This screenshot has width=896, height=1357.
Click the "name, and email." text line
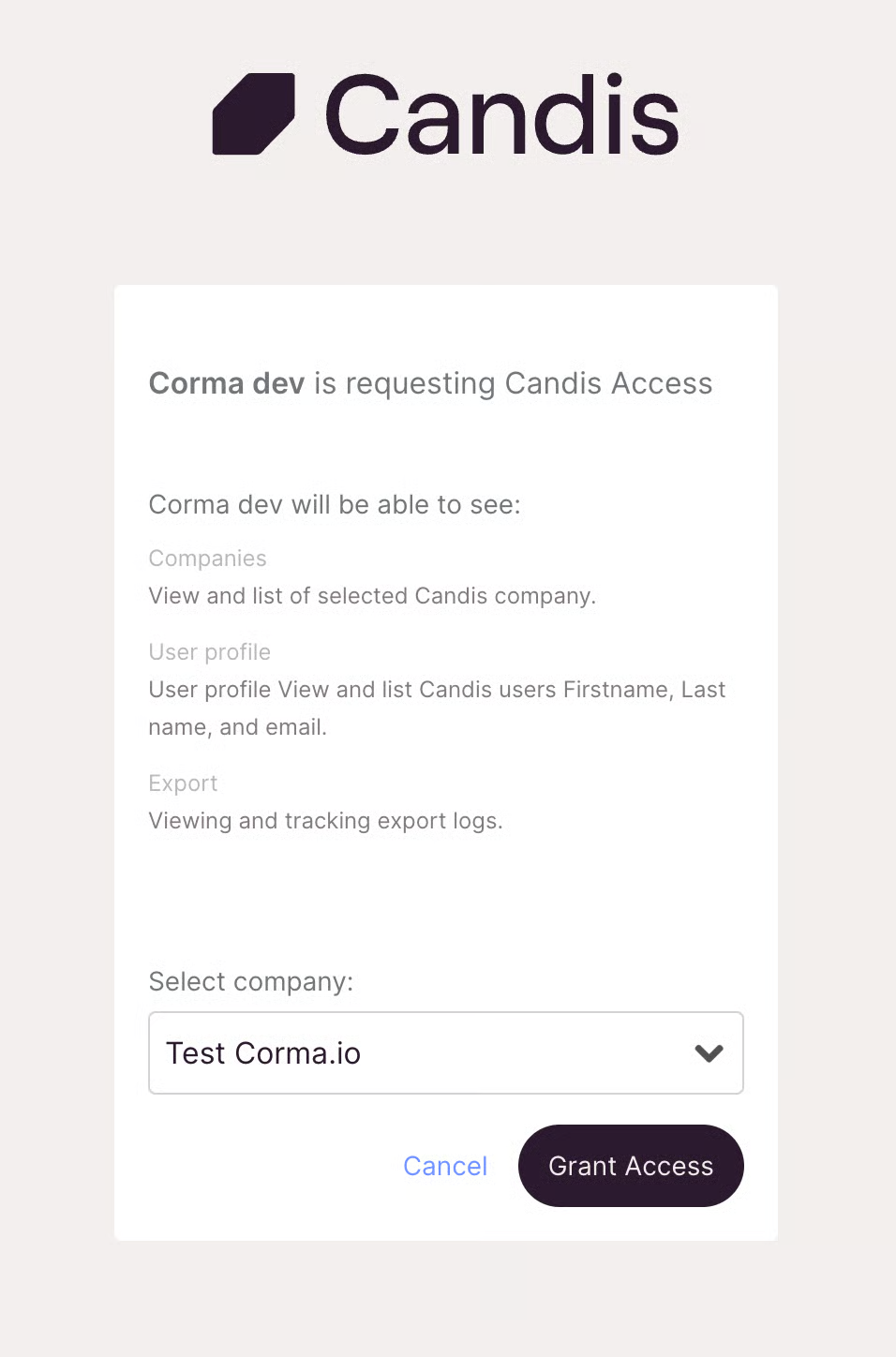pyautogui.click(x=237, y=727)
